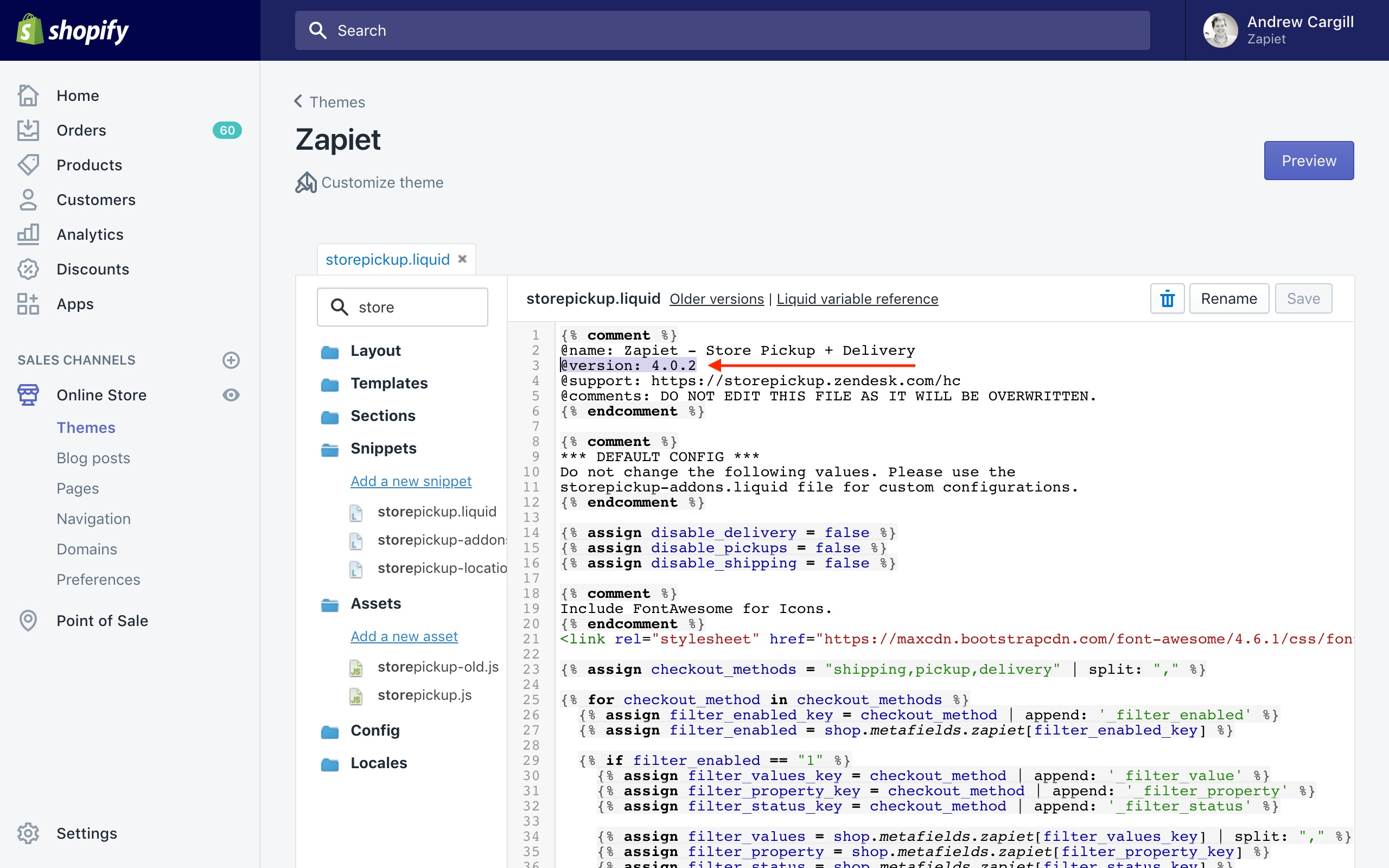Click the Shopify logo
Viewport: 1389px width, 868px height.
[x=72, y=30]
